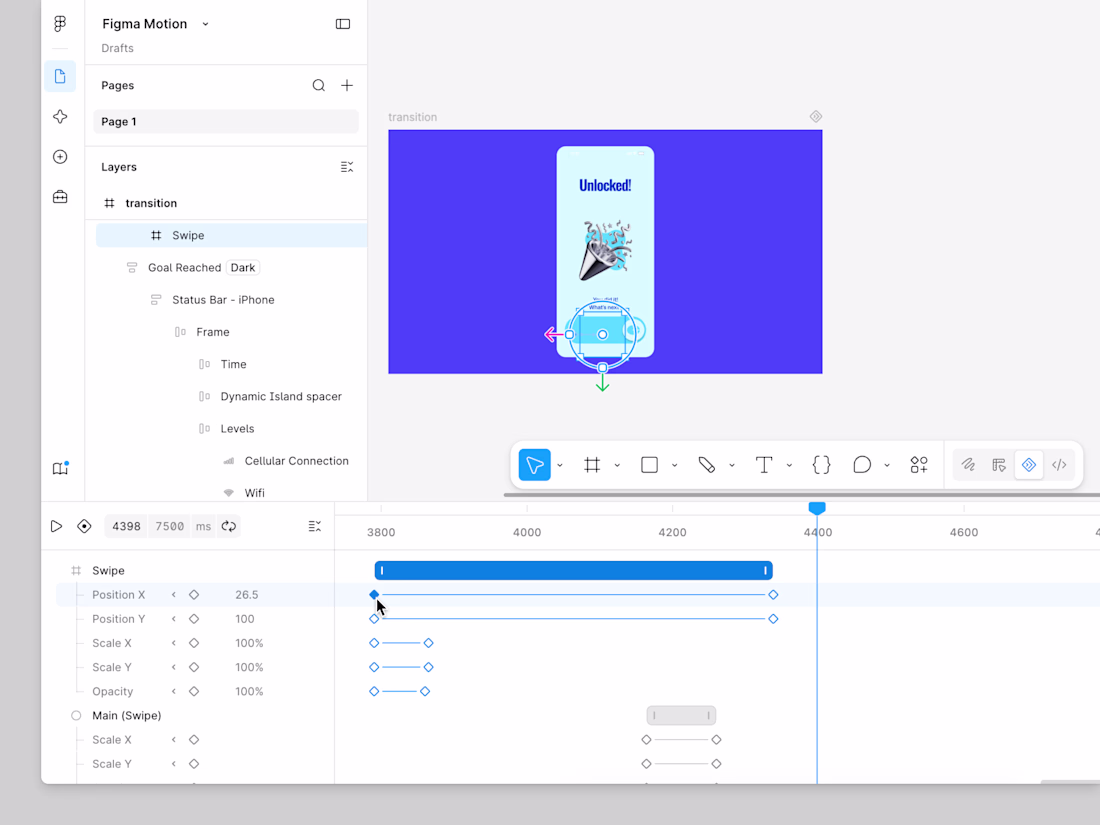Viewport: 1100px width, 825px height.
Task: Select the Goal Reached layer
Action: pos(185,268)
